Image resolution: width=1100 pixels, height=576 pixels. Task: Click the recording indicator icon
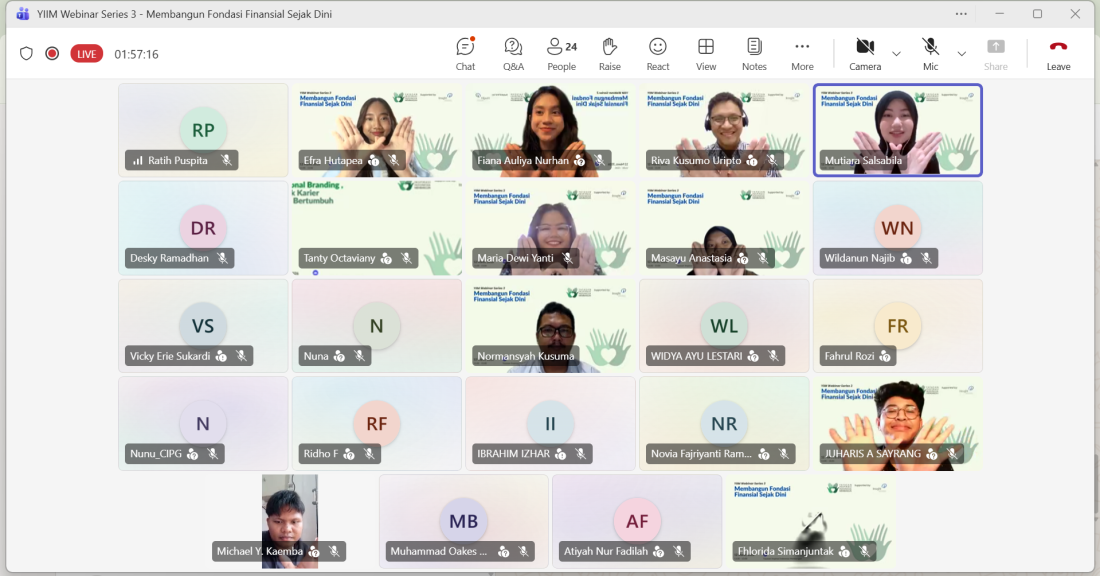[x=52, y=54]
